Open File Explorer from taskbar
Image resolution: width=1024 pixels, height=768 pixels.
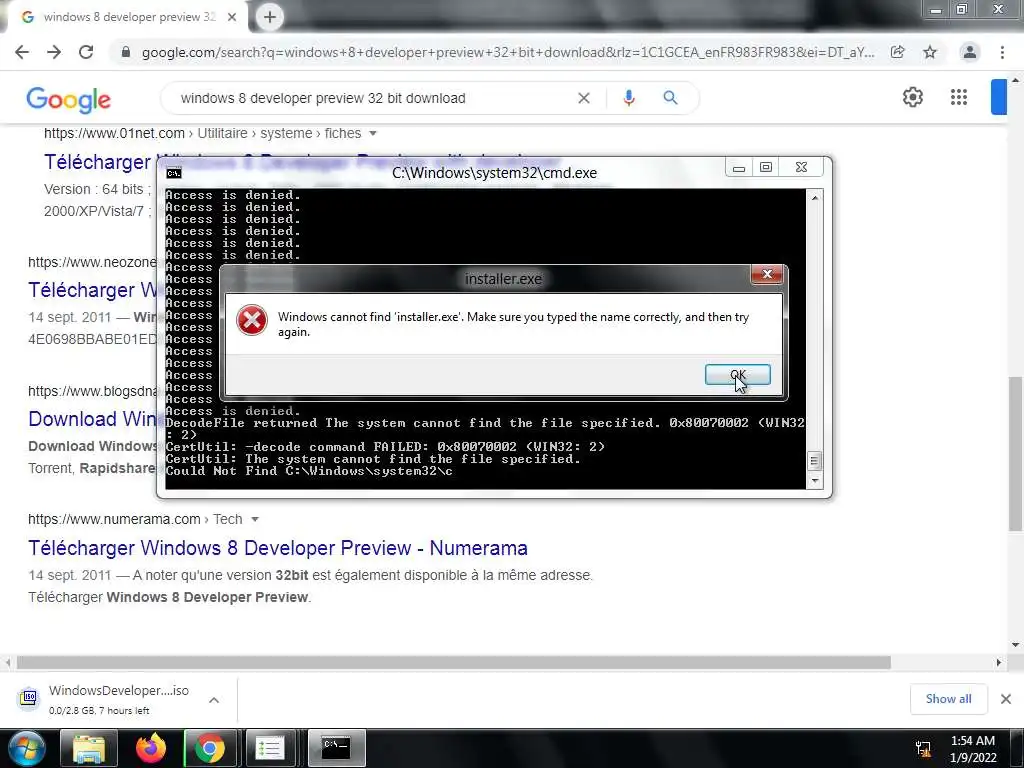click(x=89, y=748)
